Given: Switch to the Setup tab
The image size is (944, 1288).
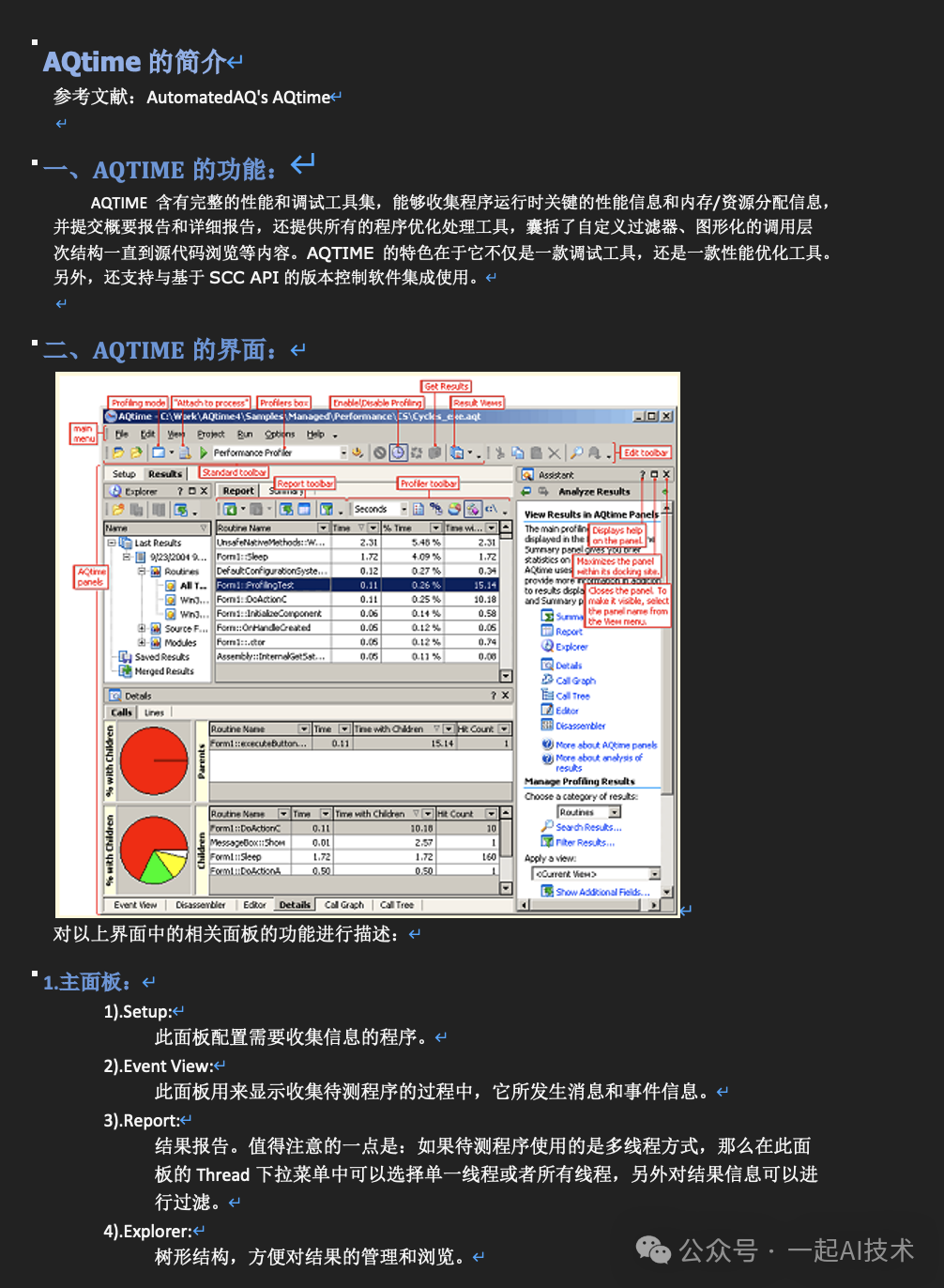Looking at the screenshot, I should pyautogui.click(x=123, y=473).
